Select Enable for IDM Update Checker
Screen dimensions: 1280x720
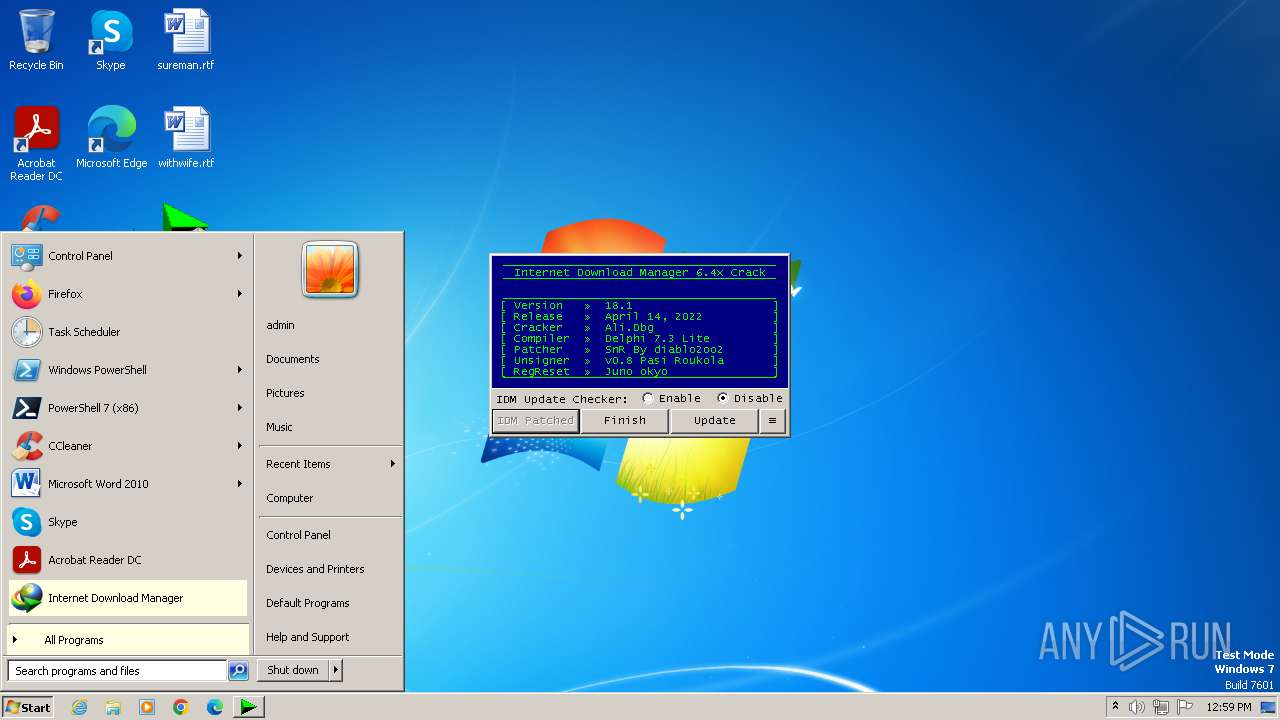pos(671,398)
